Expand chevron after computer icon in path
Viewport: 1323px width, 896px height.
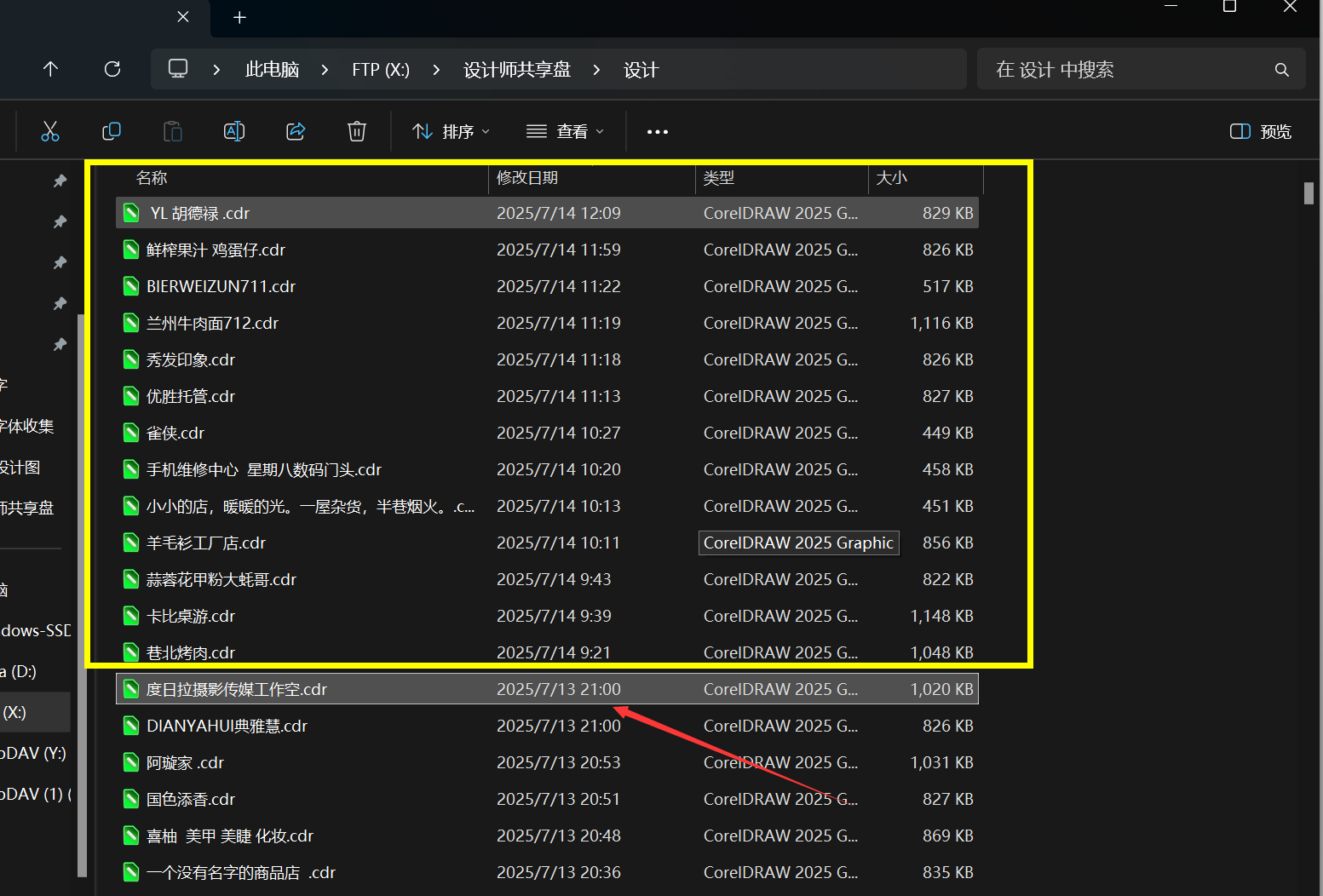point(216,70)
